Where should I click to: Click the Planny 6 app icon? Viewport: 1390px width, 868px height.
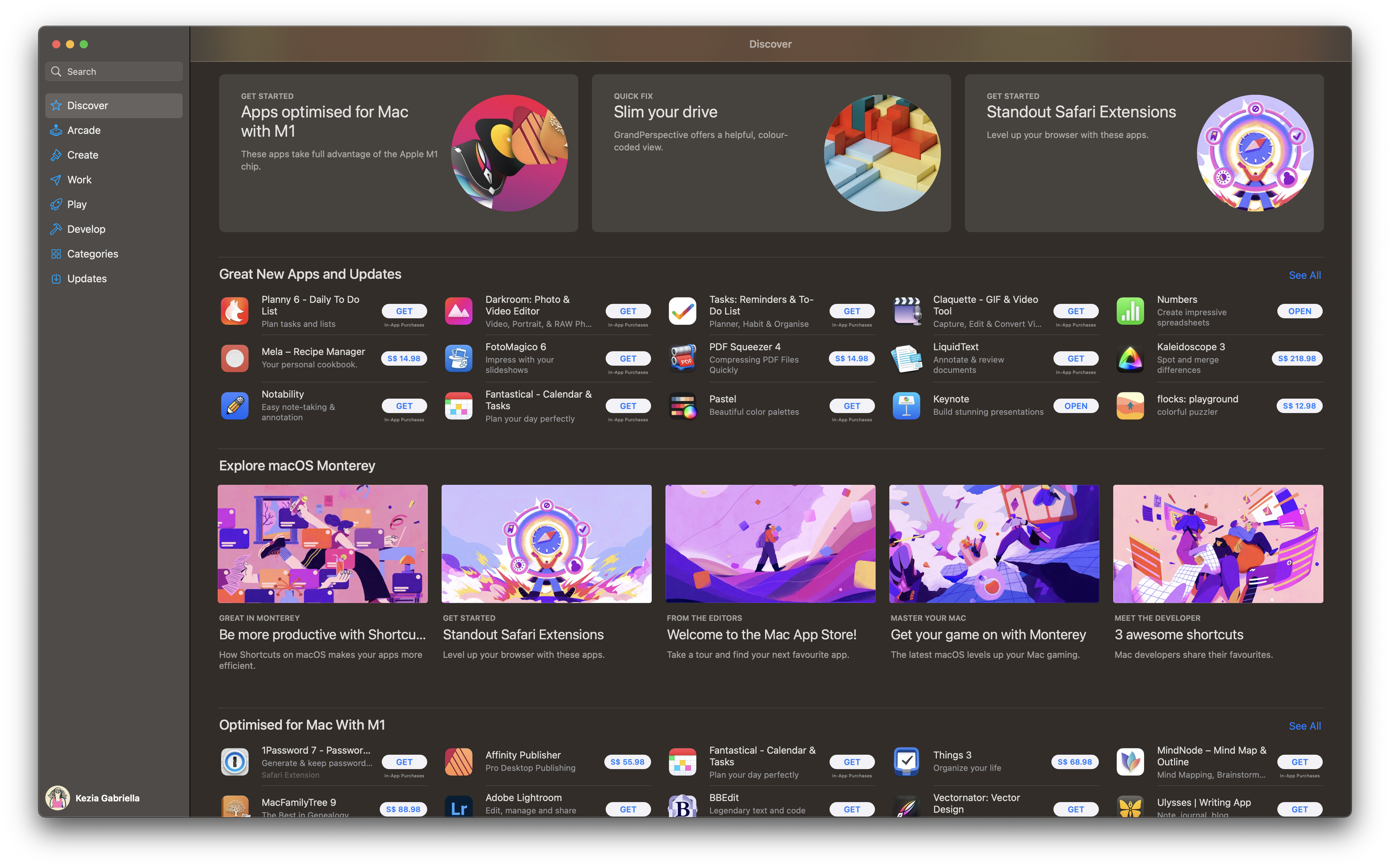(x=234, y=311)
